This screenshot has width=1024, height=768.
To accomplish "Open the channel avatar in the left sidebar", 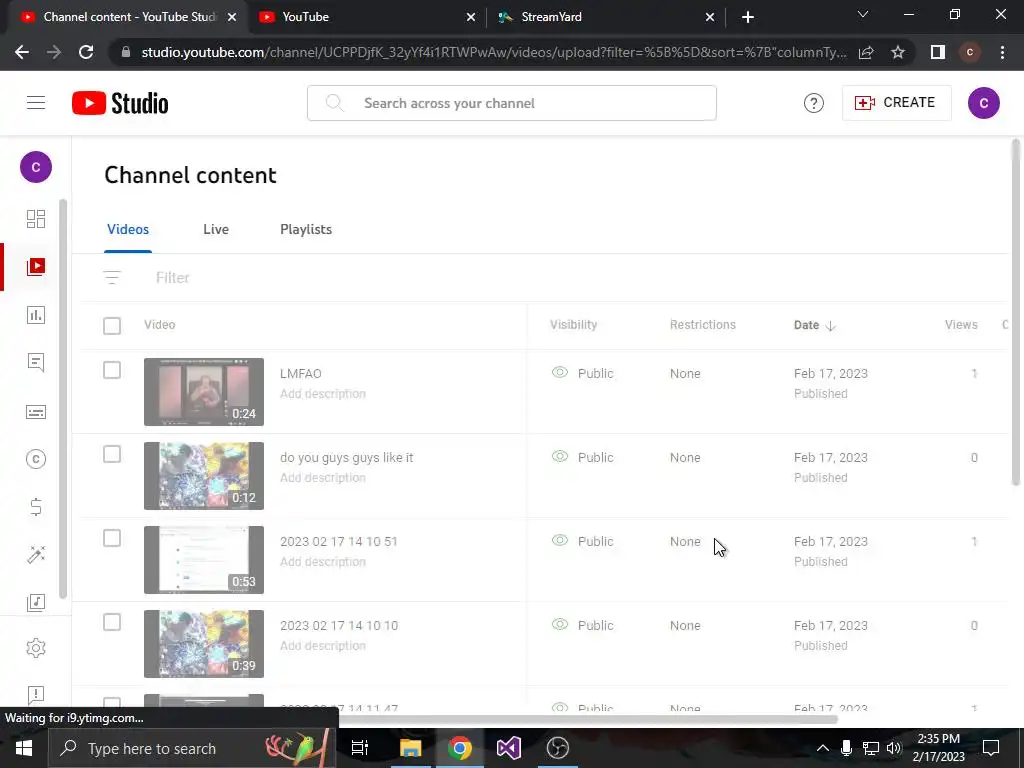I will [x=36, y=167].
